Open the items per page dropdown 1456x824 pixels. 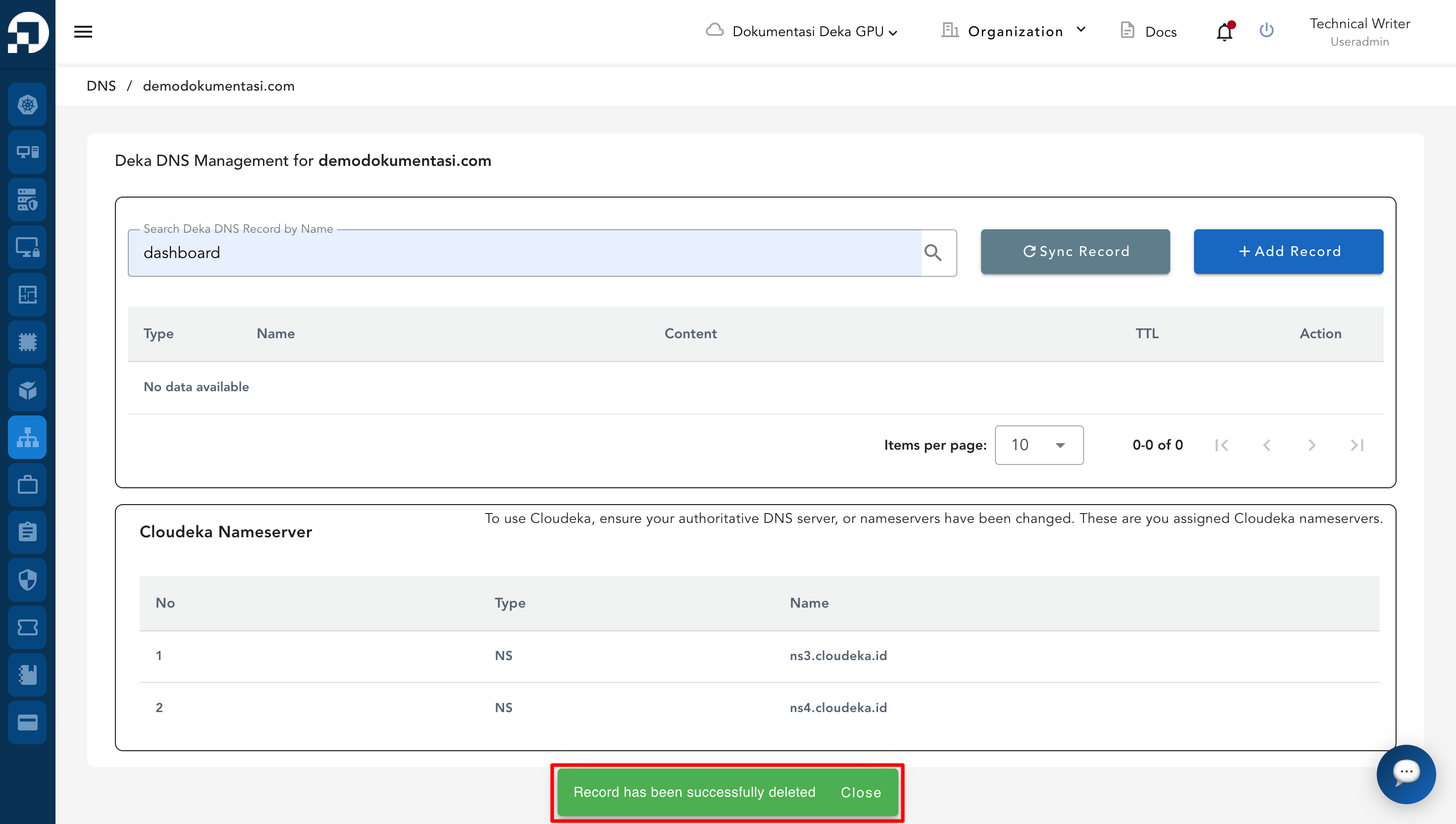tap(1039, 445)
